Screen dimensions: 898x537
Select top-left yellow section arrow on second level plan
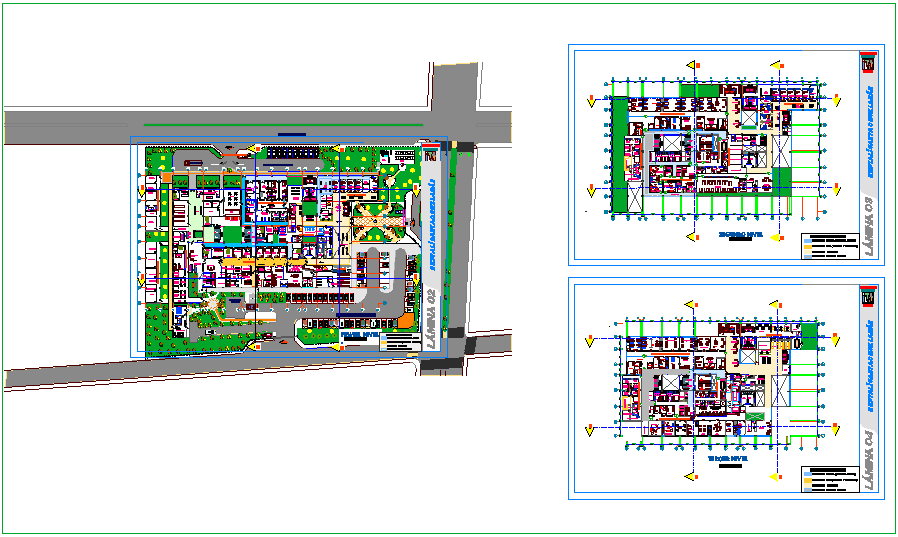tap(690, 65)
